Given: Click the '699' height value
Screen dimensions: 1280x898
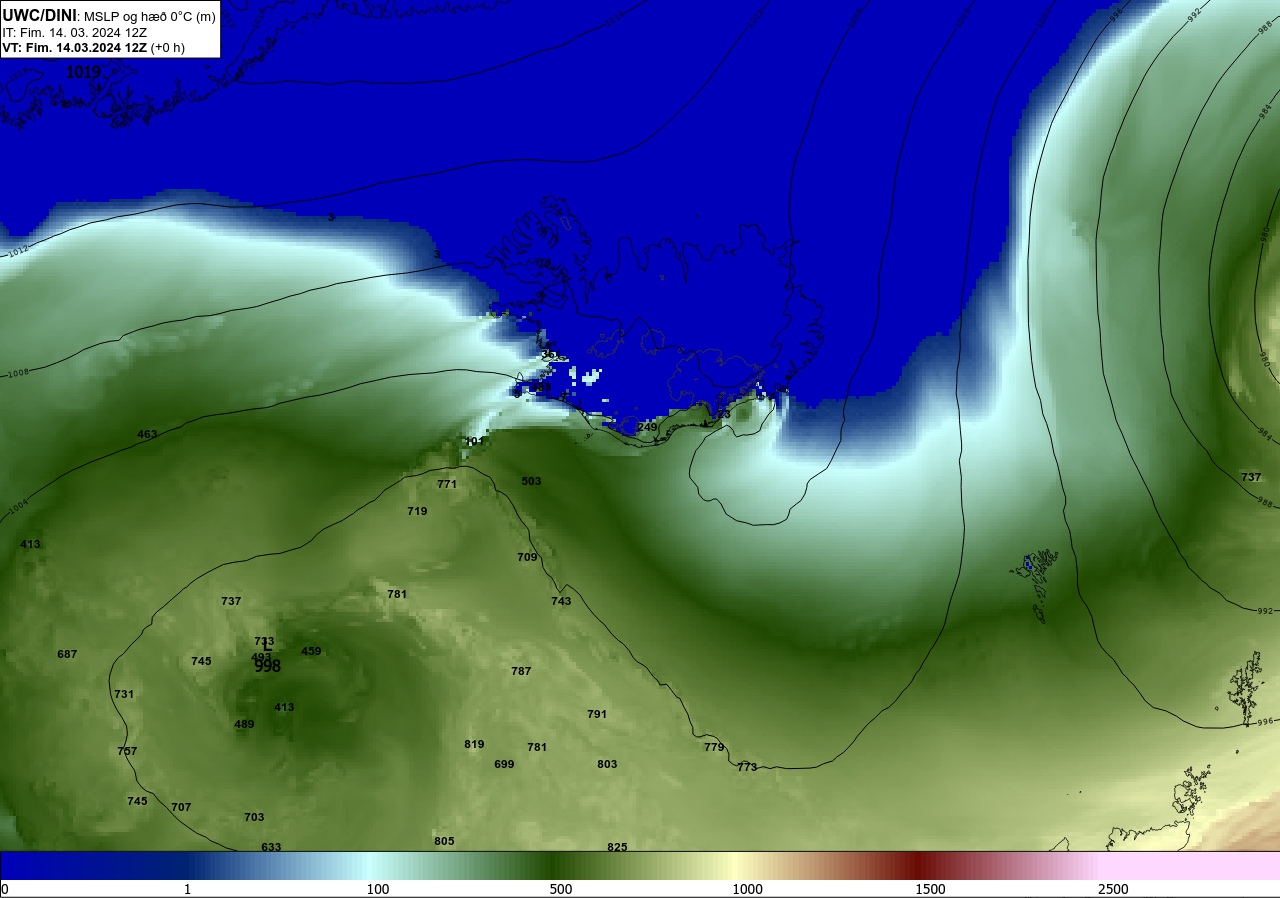Looking at the screenshot, I should pos(504,764).
